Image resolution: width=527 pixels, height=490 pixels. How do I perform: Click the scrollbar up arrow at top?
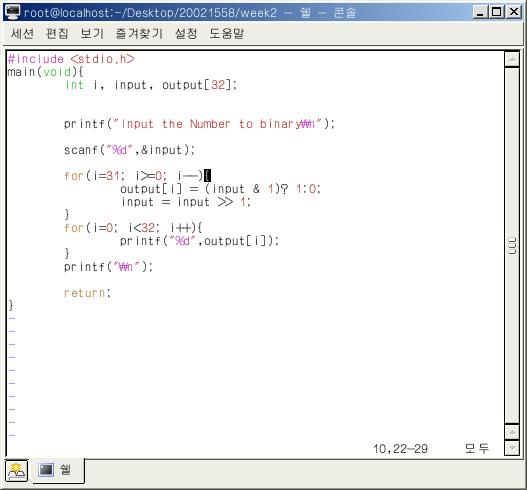point(512,59)
